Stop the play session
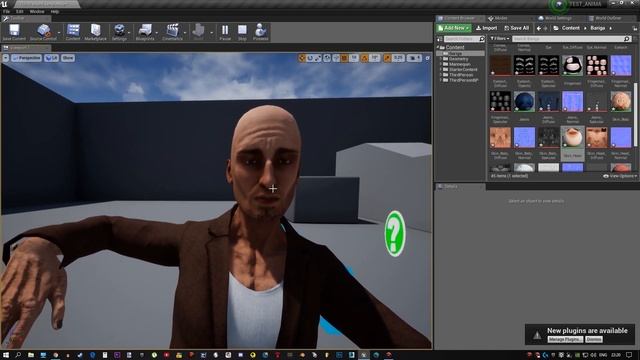This screenshot has height=360, width=640. [x=242, y=31]
